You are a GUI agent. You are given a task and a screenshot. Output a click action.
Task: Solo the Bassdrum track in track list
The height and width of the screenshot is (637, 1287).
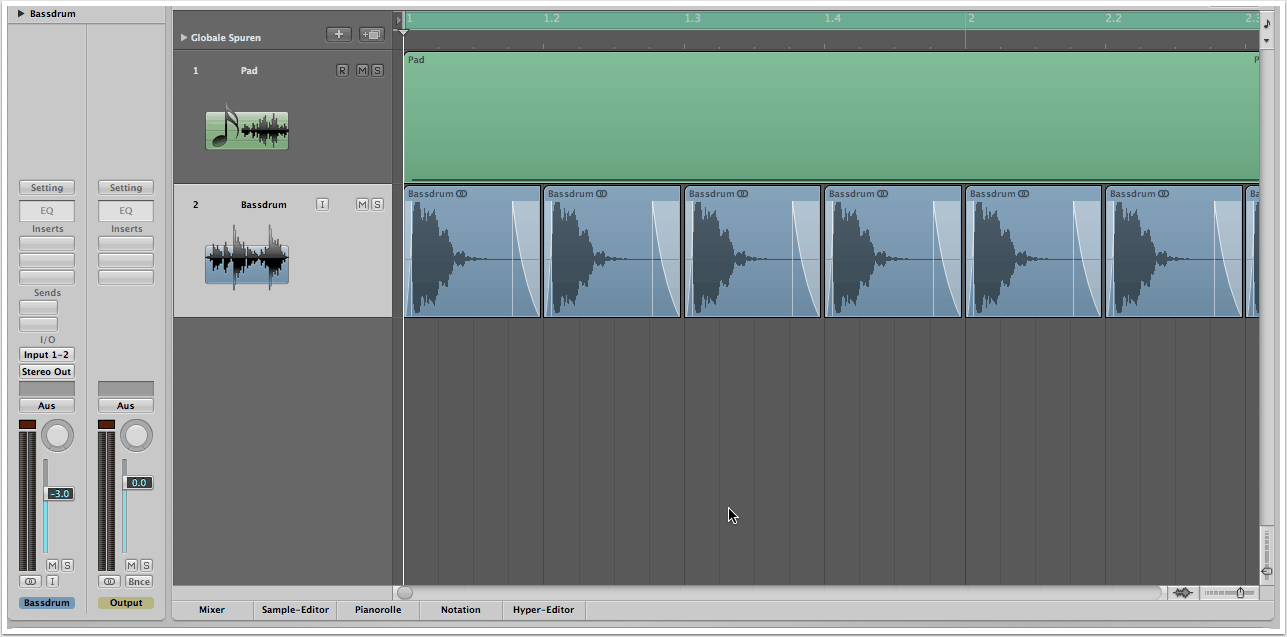pyautogui.click(x=377, y=204)
